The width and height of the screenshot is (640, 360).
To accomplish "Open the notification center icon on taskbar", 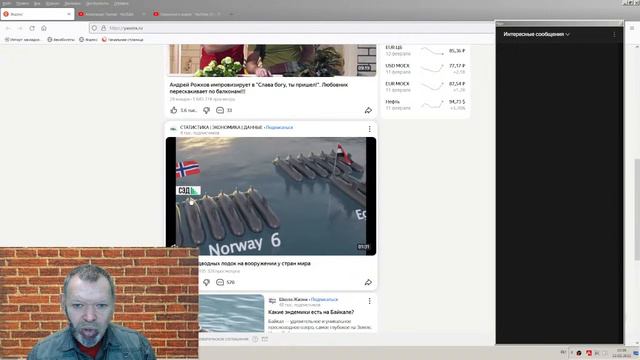I will [636, 353].
